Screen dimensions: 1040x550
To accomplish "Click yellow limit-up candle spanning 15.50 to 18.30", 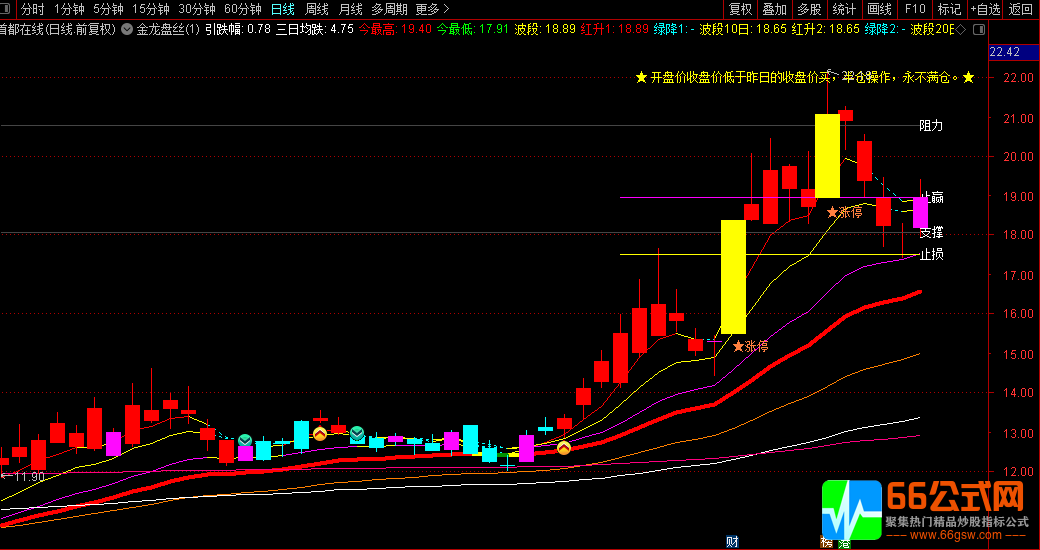I will (x=733, y=277).
